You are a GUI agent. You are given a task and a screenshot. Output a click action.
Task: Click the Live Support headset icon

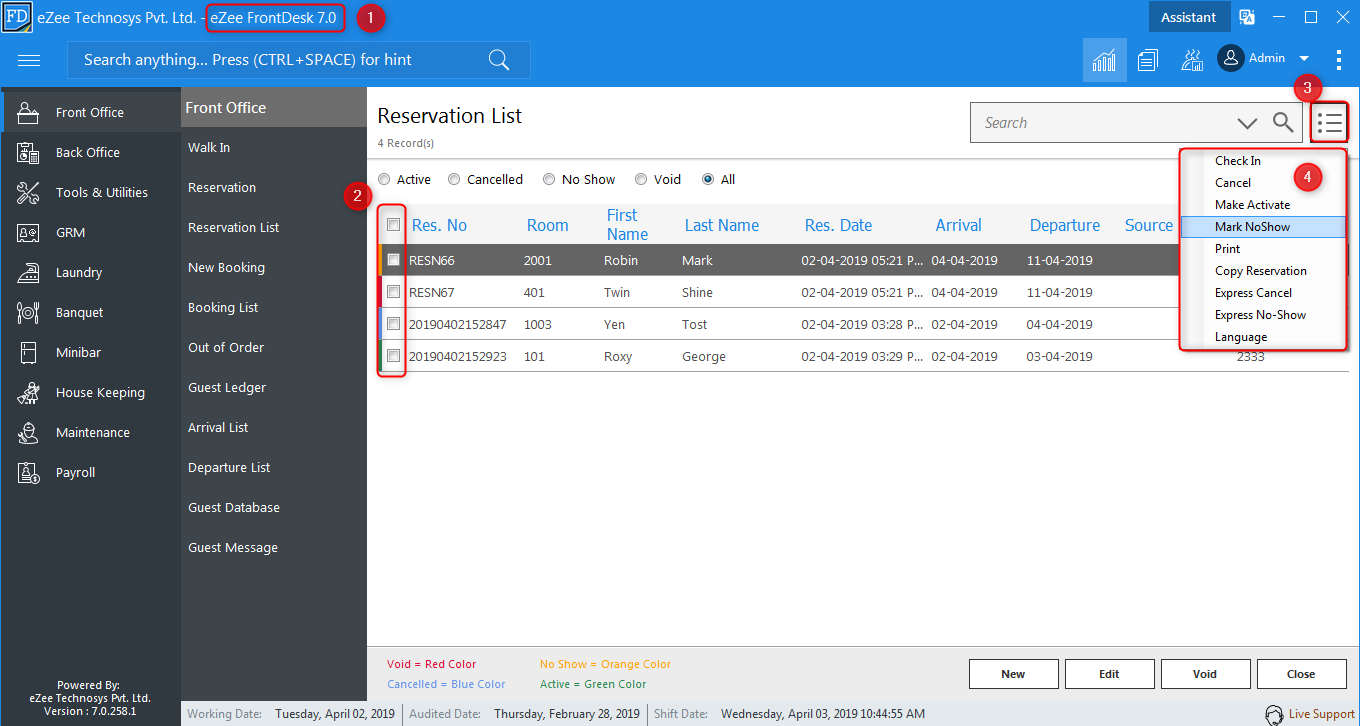pos(1274,714)
